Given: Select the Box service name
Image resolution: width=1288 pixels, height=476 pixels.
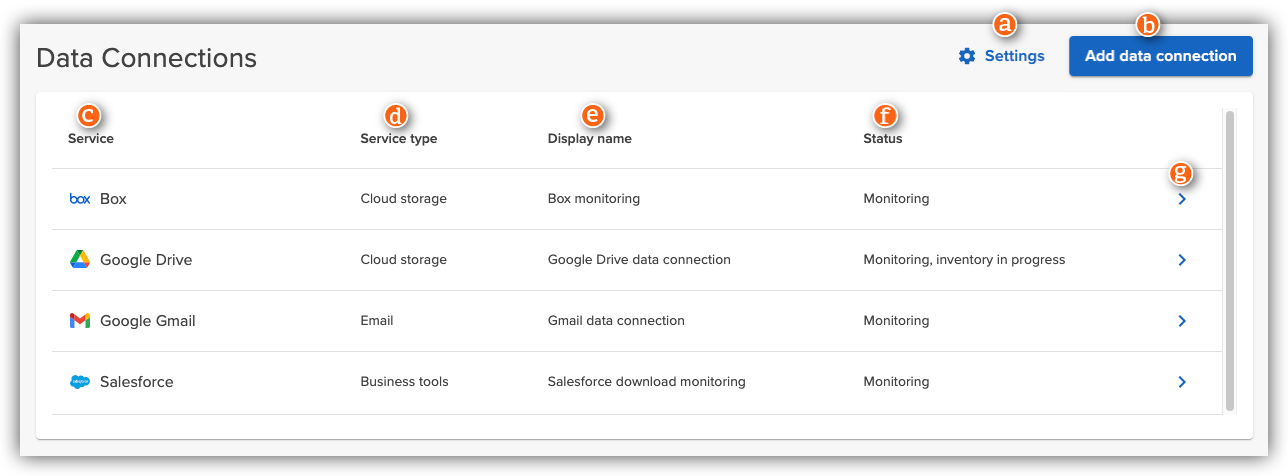Looking at the screenshot, I should coord(113,199).
